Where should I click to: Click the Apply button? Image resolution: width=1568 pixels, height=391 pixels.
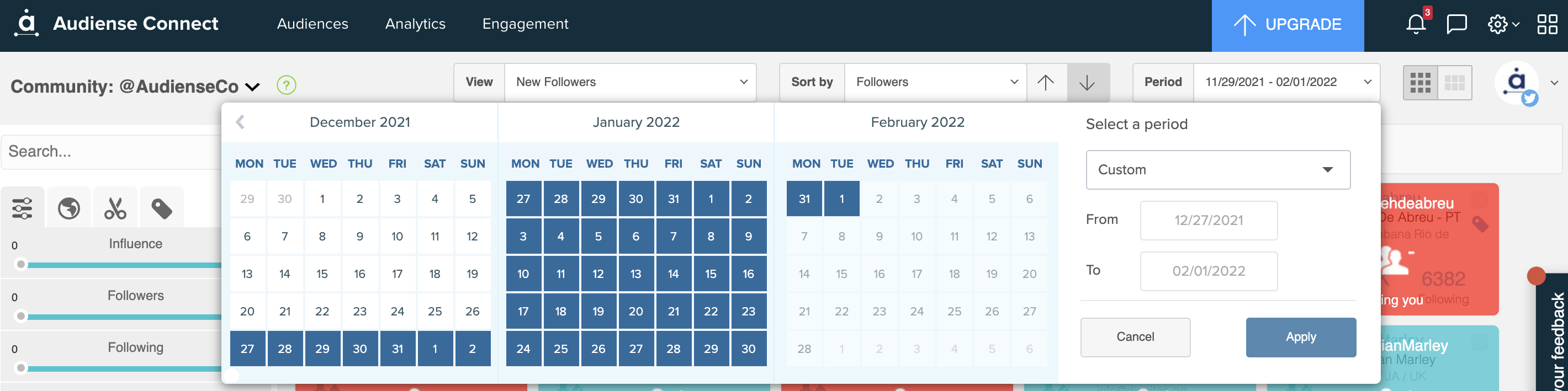coord(1301,337)
